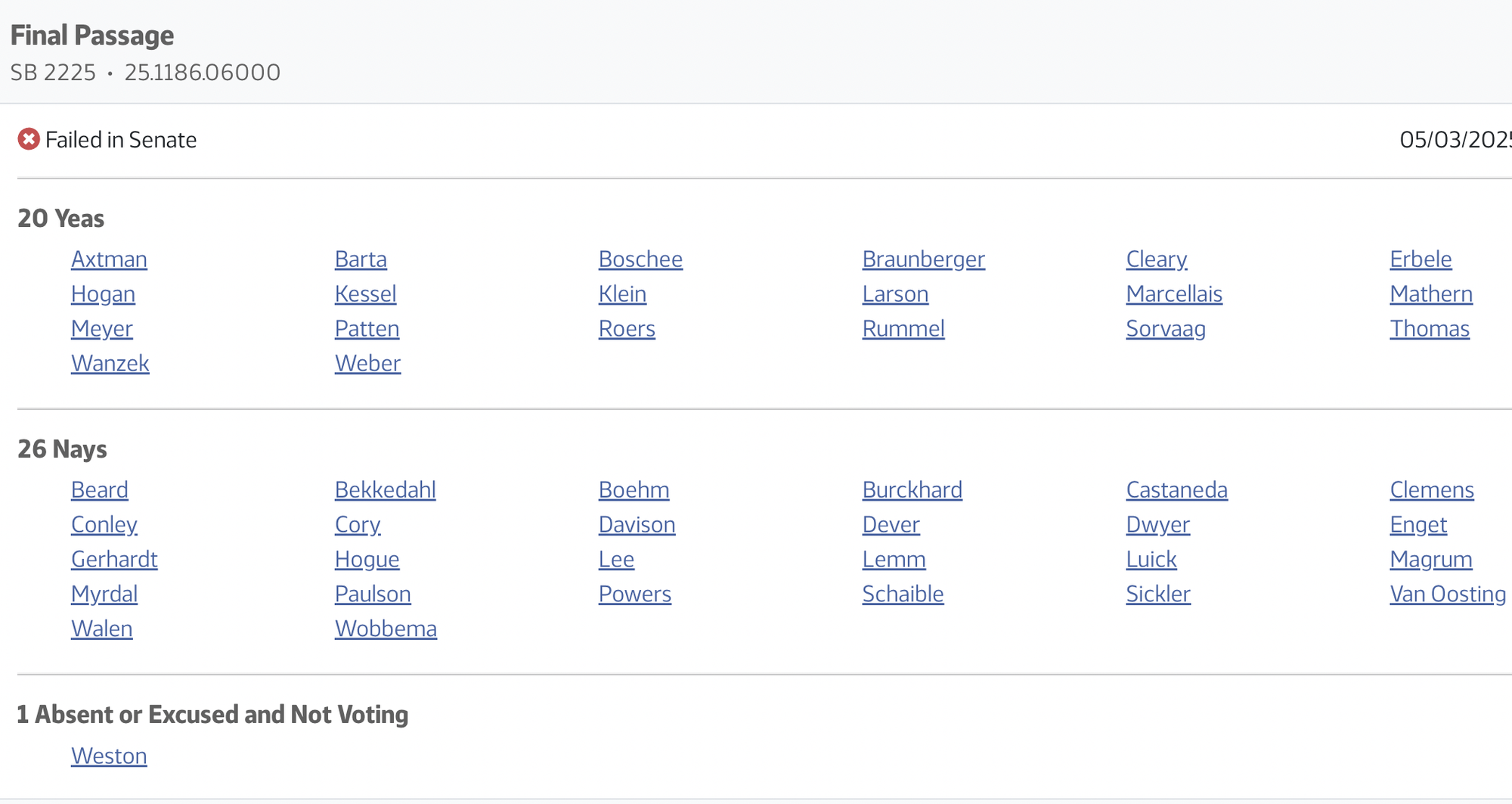Open senator Axtman's link
The image size is (1512, 804).
[109, 259]
